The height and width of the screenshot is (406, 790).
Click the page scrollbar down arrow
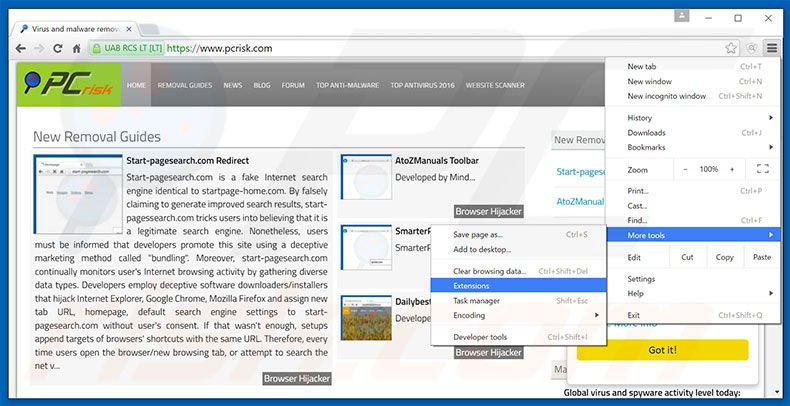[x=776, y=391]
